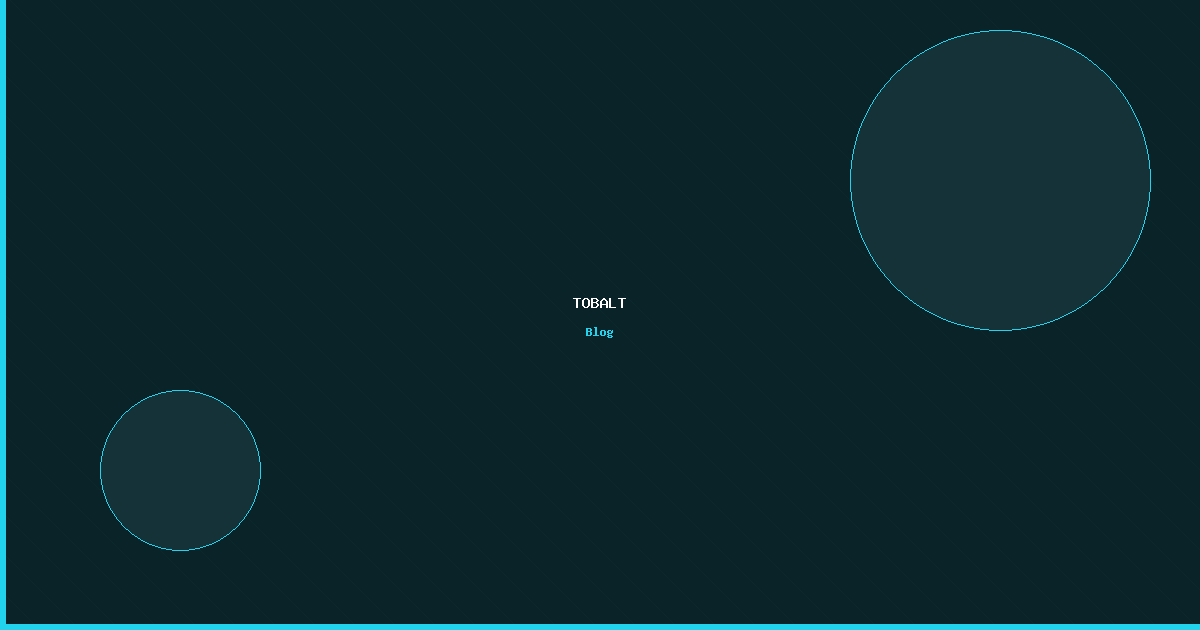The height and width of the screenshot is (630, 1200).
Task: Click the top edge of small circle outline
Action: coord(180,390)
